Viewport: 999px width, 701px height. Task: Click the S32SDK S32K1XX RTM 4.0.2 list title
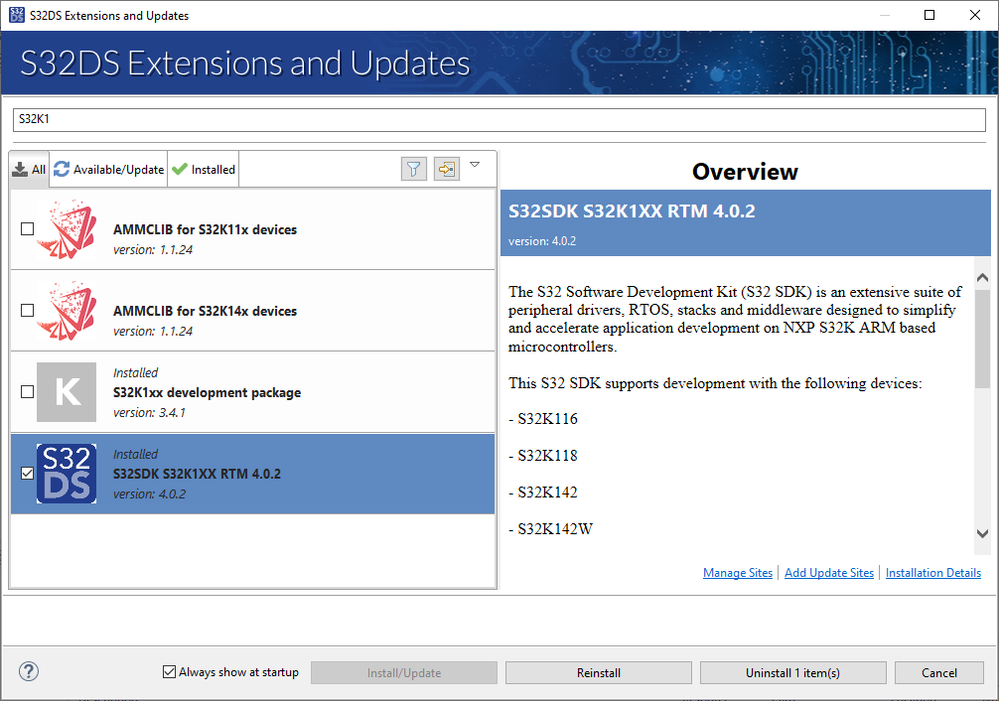coord(197,473)
